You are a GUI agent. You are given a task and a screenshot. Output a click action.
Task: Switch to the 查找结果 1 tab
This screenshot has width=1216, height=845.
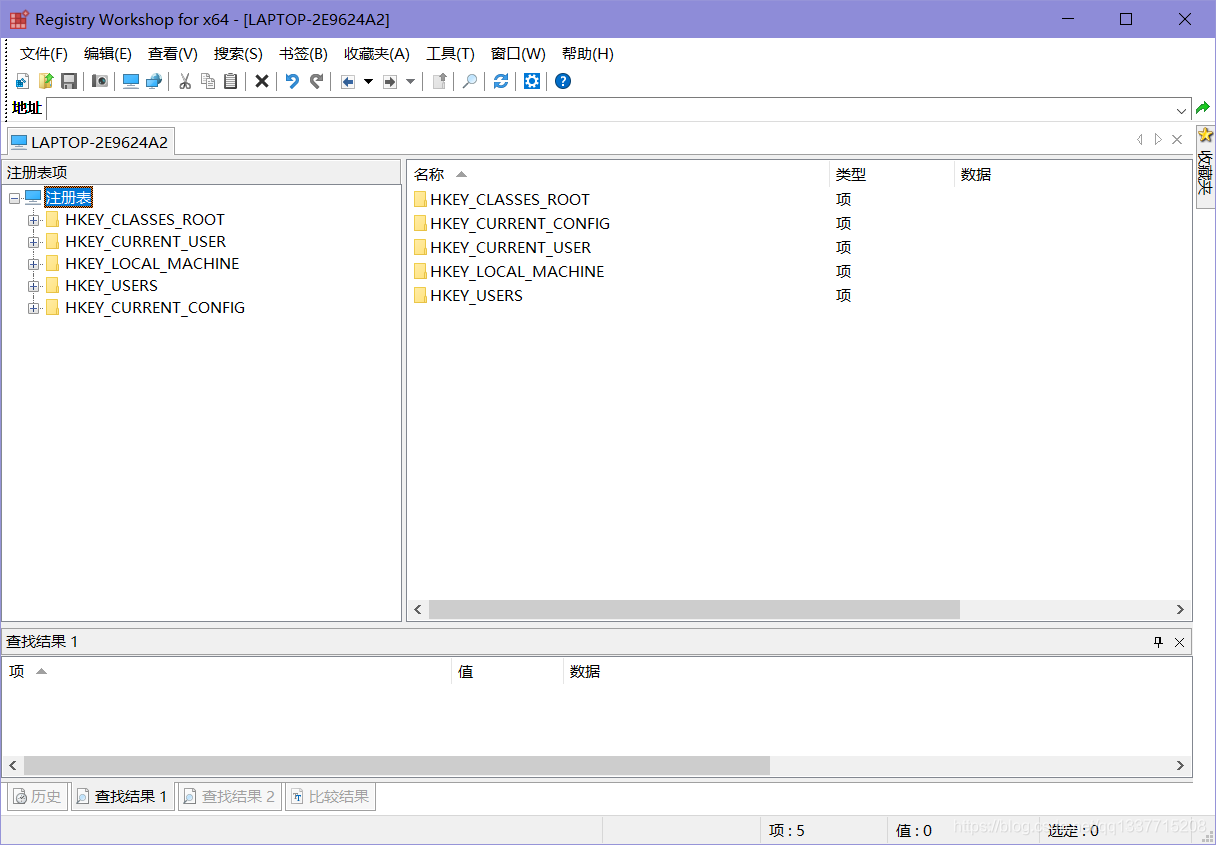122,797
